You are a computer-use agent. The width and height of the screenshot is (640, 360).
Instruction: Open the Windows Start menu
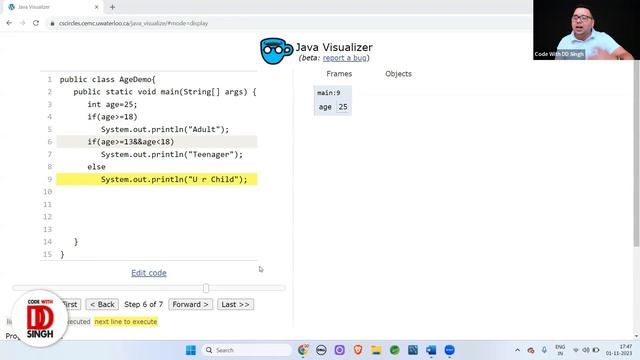[191, 350]
